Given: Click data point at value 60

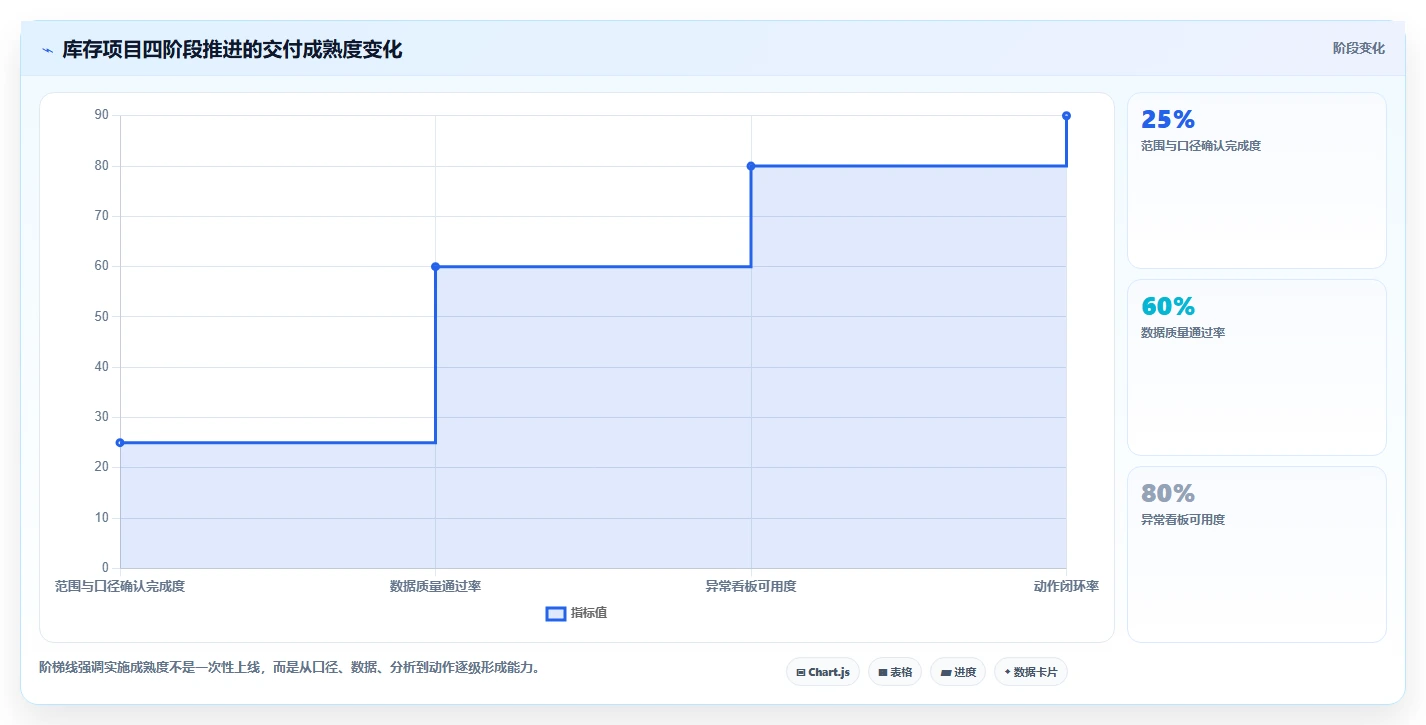Looking at the screenshot, I should coord(435,266).
